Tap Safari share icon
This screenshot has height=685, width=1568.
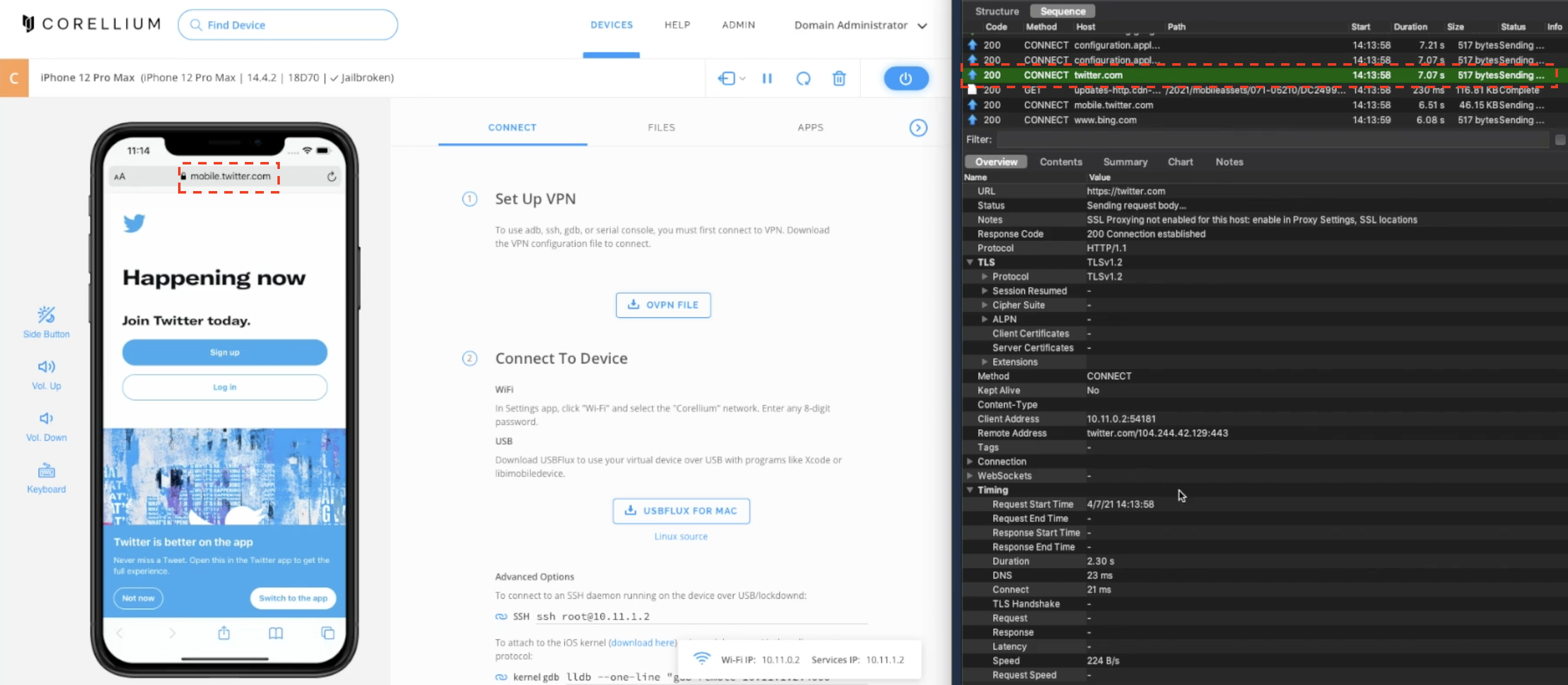tap(224, 633)
